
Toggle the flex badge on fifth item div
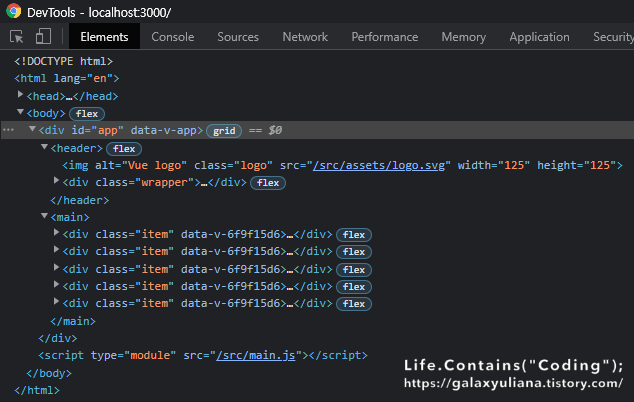354,304
